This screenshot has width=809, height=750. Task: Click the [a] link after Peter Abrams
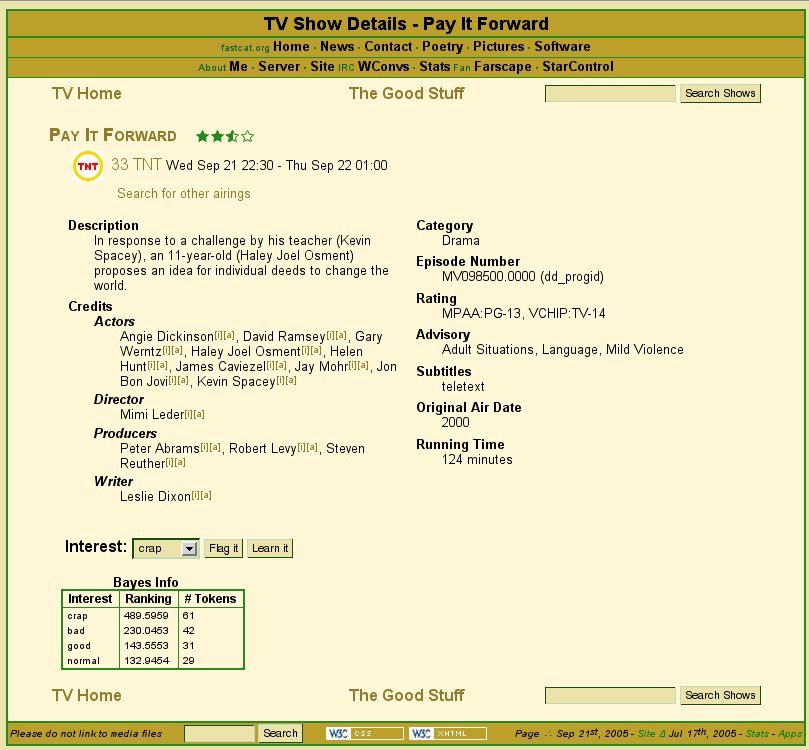[215, 447]
